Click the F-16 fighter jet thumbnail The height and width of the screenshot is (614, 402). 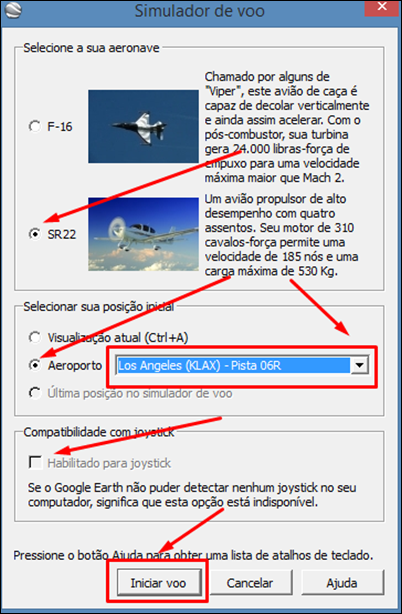tap(143, 126)
